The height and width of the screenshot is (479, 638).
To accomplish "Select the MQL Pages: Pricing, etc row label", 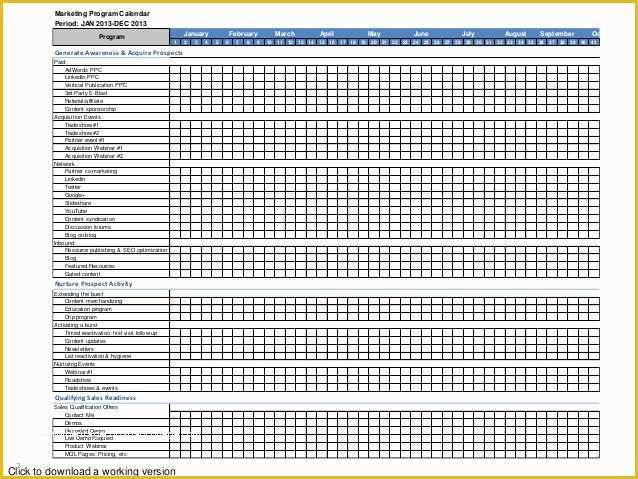I will tap(96, 454).
